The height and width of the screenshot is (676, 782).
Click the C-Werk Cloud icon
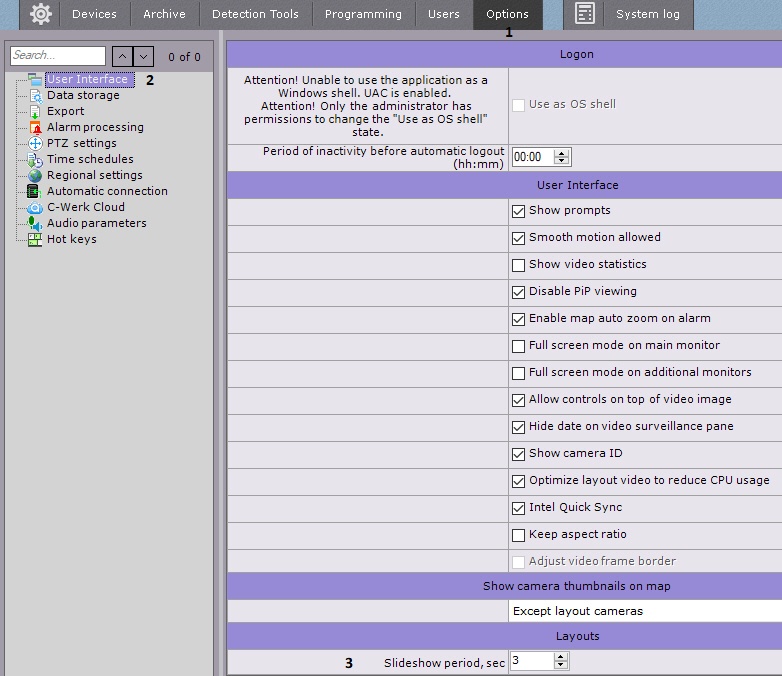[35, 208]
